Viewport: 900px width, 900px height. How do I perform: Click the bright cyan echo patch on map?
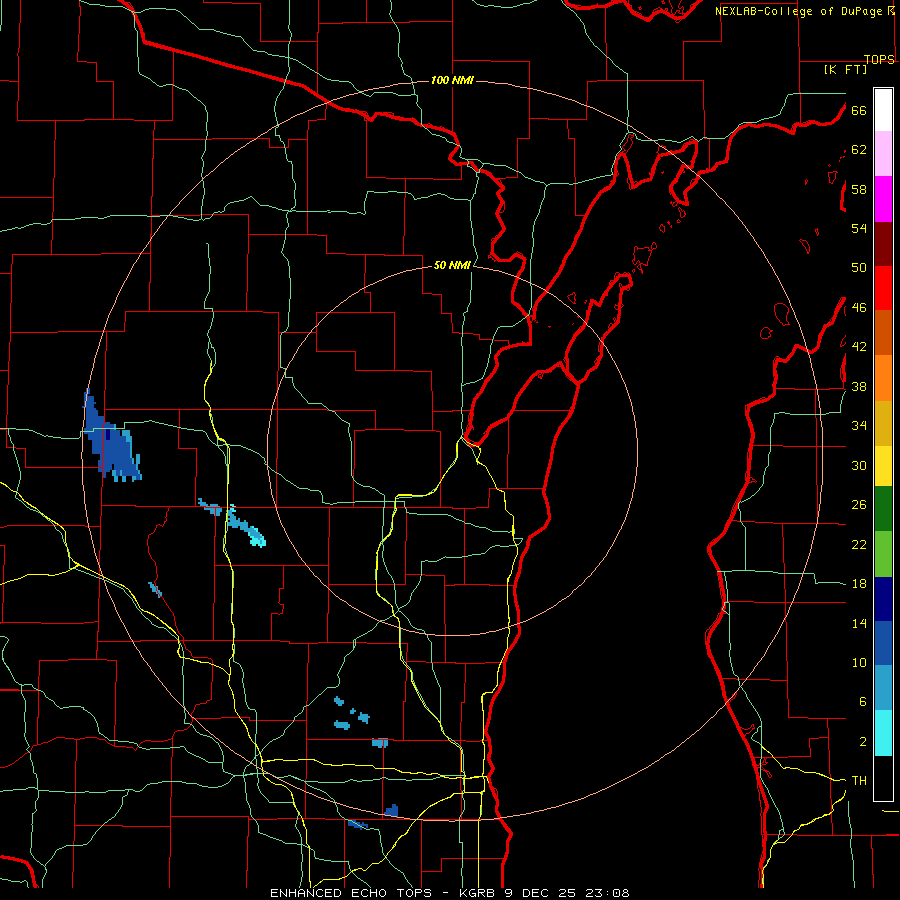tap(257, 540)
